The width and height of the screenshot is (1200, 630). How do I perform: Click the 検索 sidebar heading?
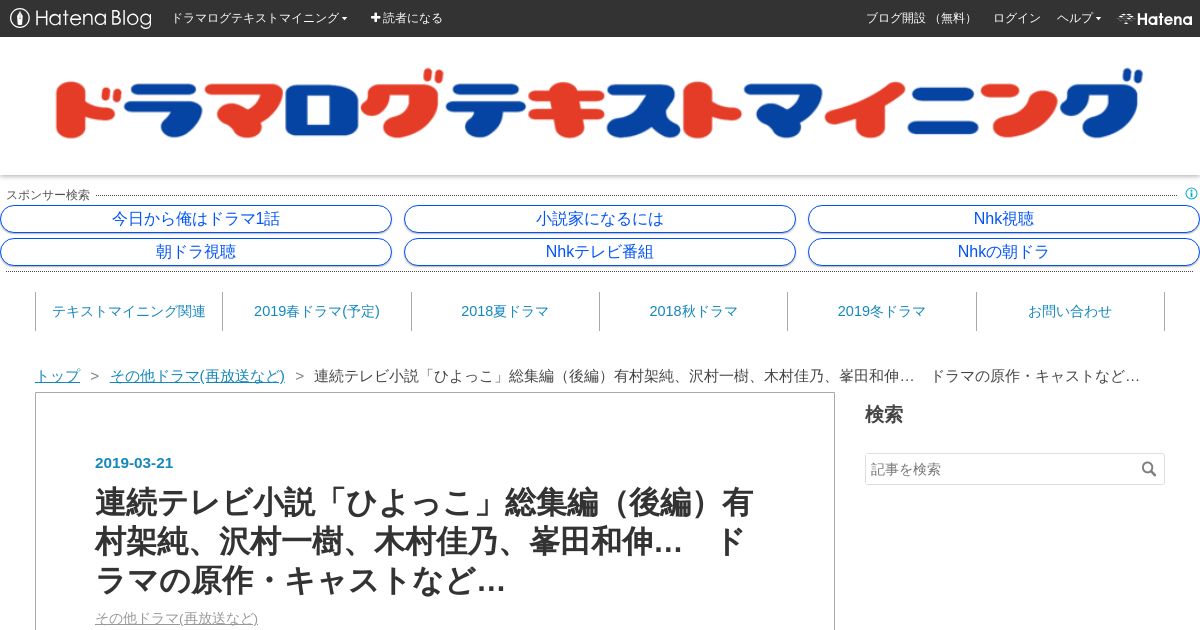(884, 414)
